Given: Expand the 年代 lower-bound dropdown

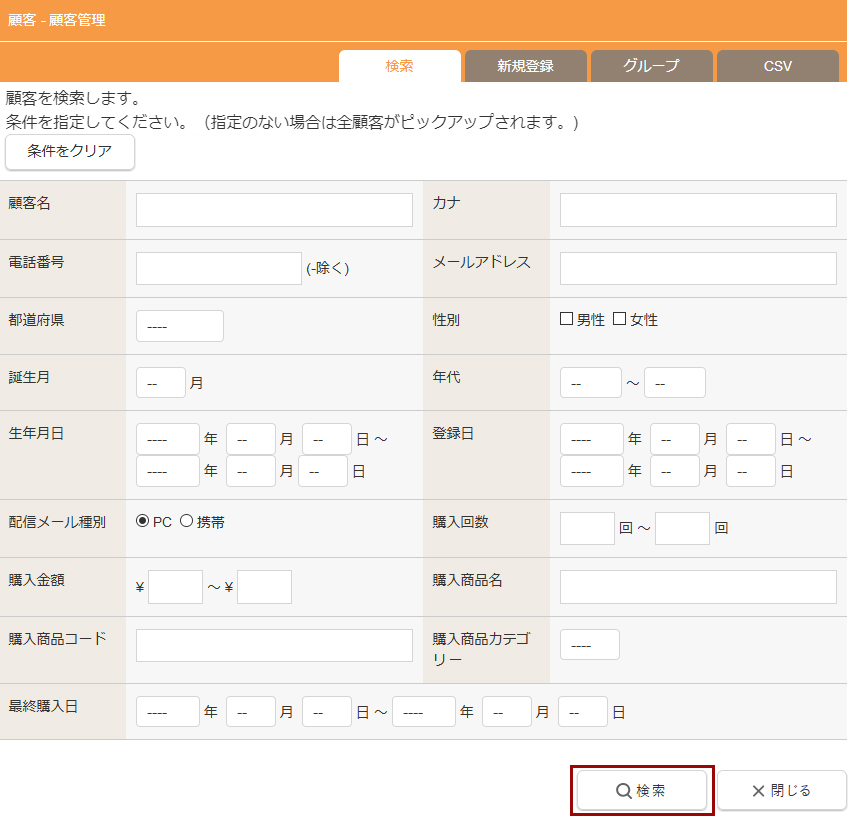Looking at the screenshot, I should point(591,383).
